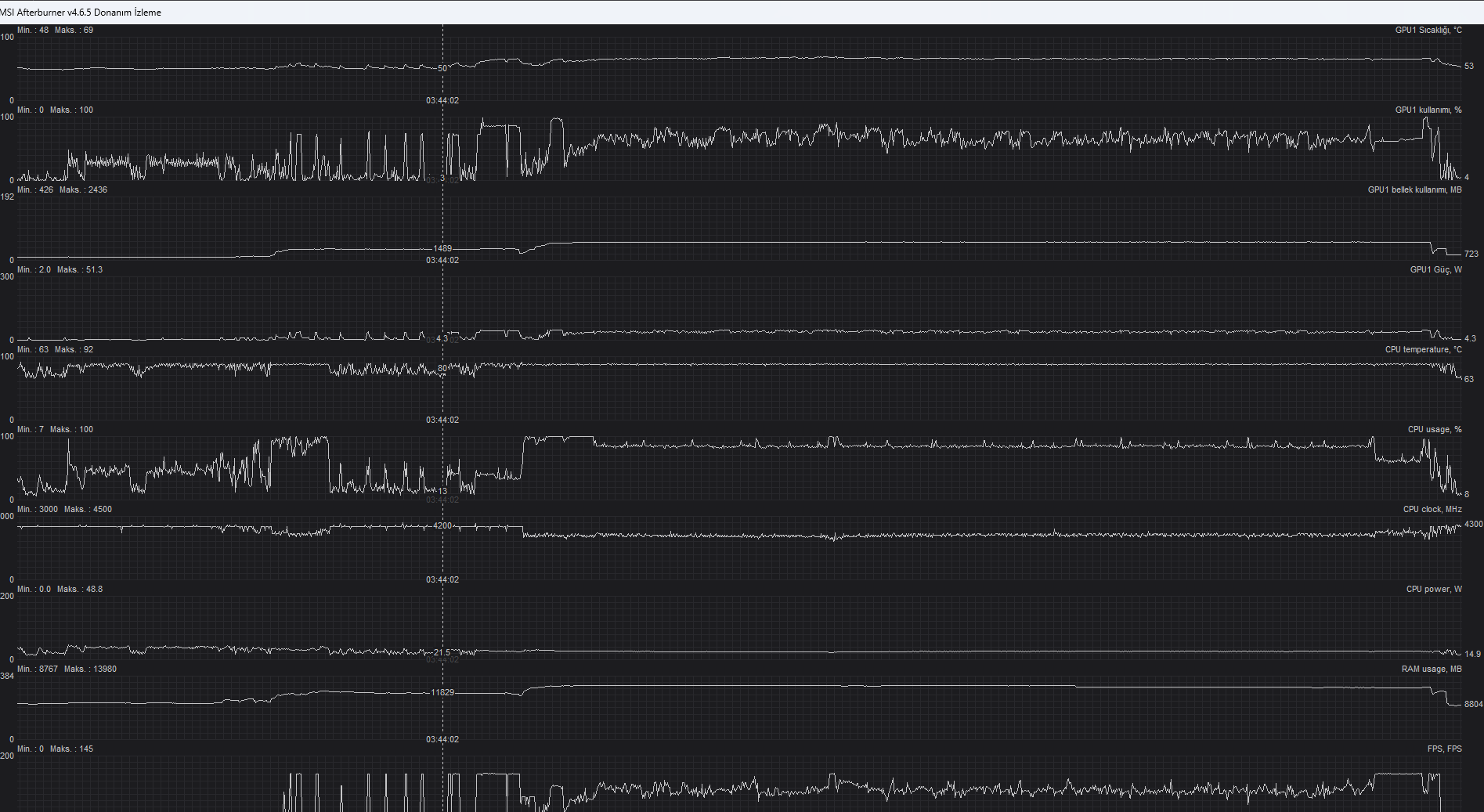This screenshot has width=1484, height=812.
Task: Click the 03:44:02 timestamp under CPU temperature graph
Action: pyautogui.click(x=442, y=420)
